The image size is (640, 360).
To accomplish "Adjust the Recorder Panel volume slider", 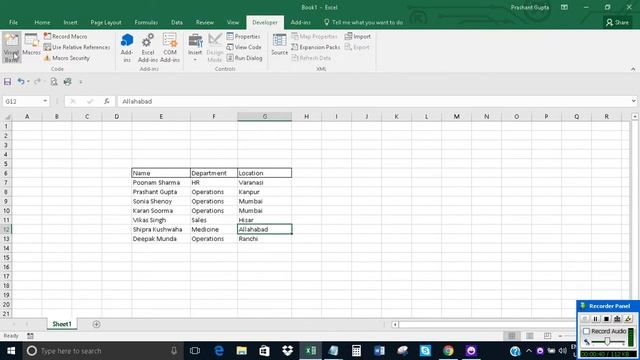I will (x=607, y=342).
